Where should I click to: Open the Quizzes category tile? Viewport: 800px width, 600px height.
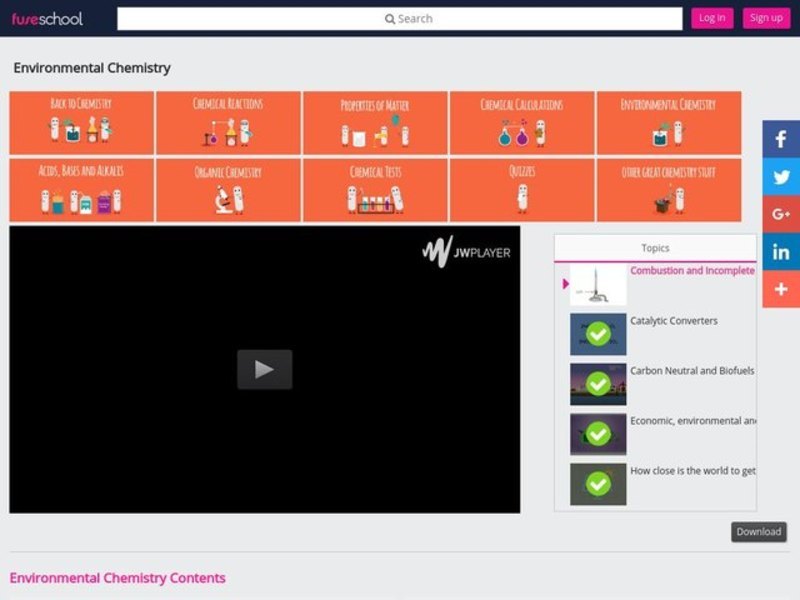click(x=522, y=190)
